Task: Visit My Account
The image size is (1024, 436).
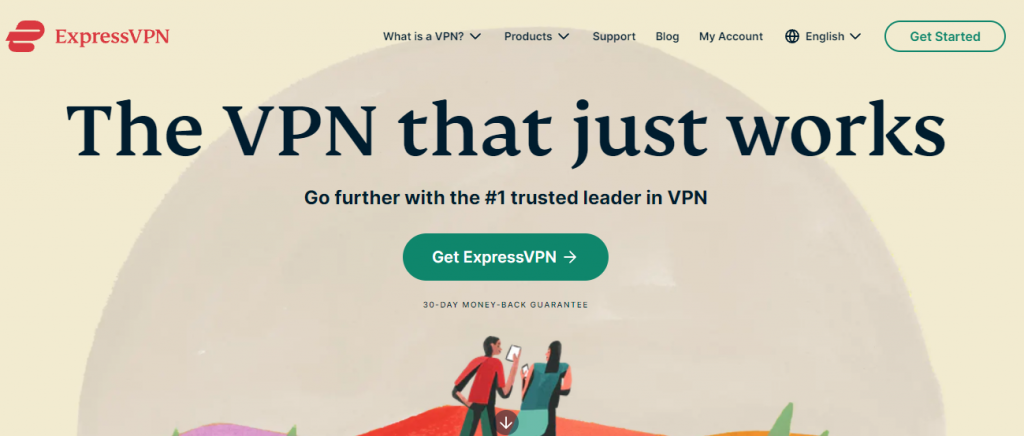Action: click(731, 37)
